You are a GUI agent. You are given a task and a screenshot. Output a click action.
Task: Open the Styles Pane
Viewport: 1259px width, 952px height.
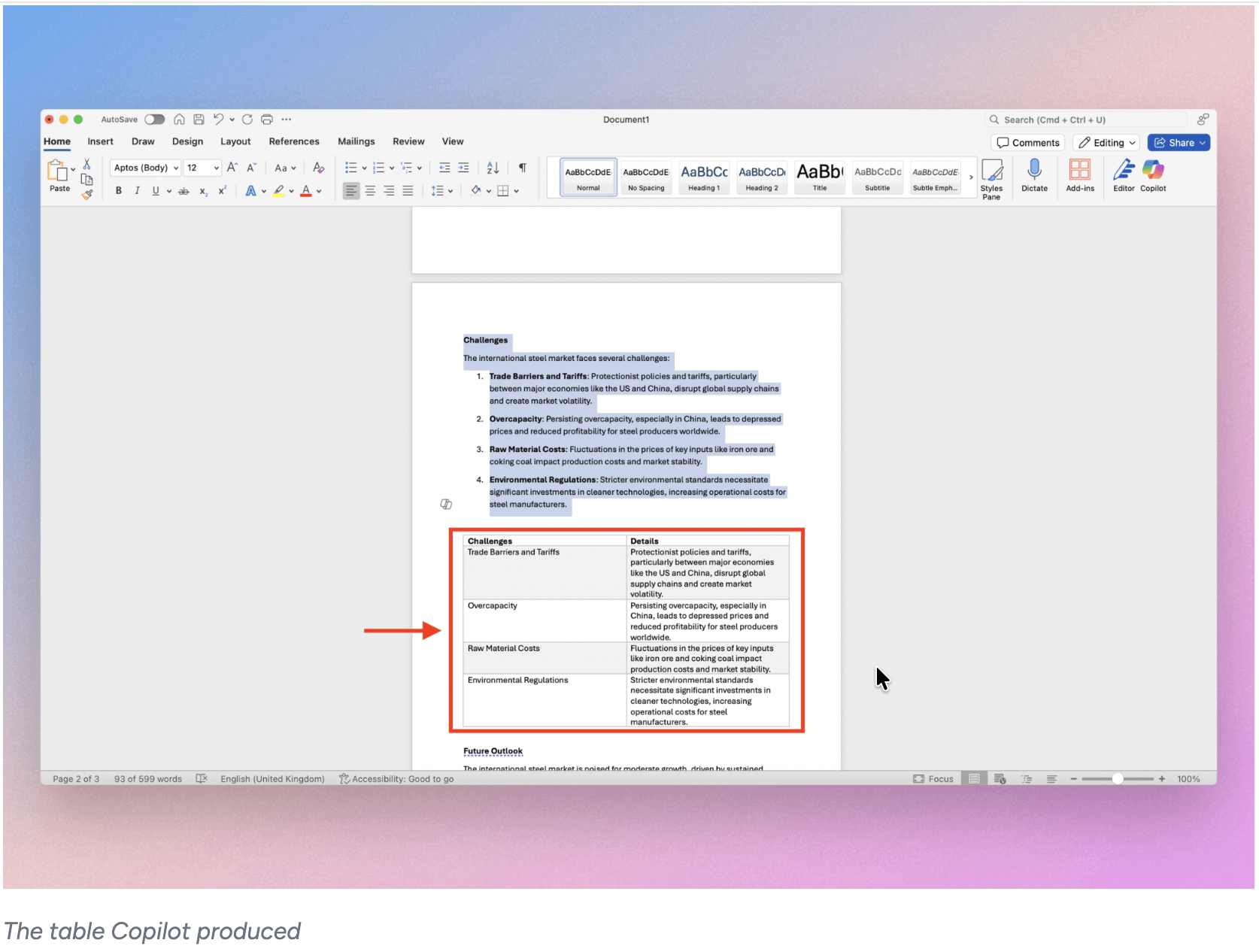[x=992, y=178]
